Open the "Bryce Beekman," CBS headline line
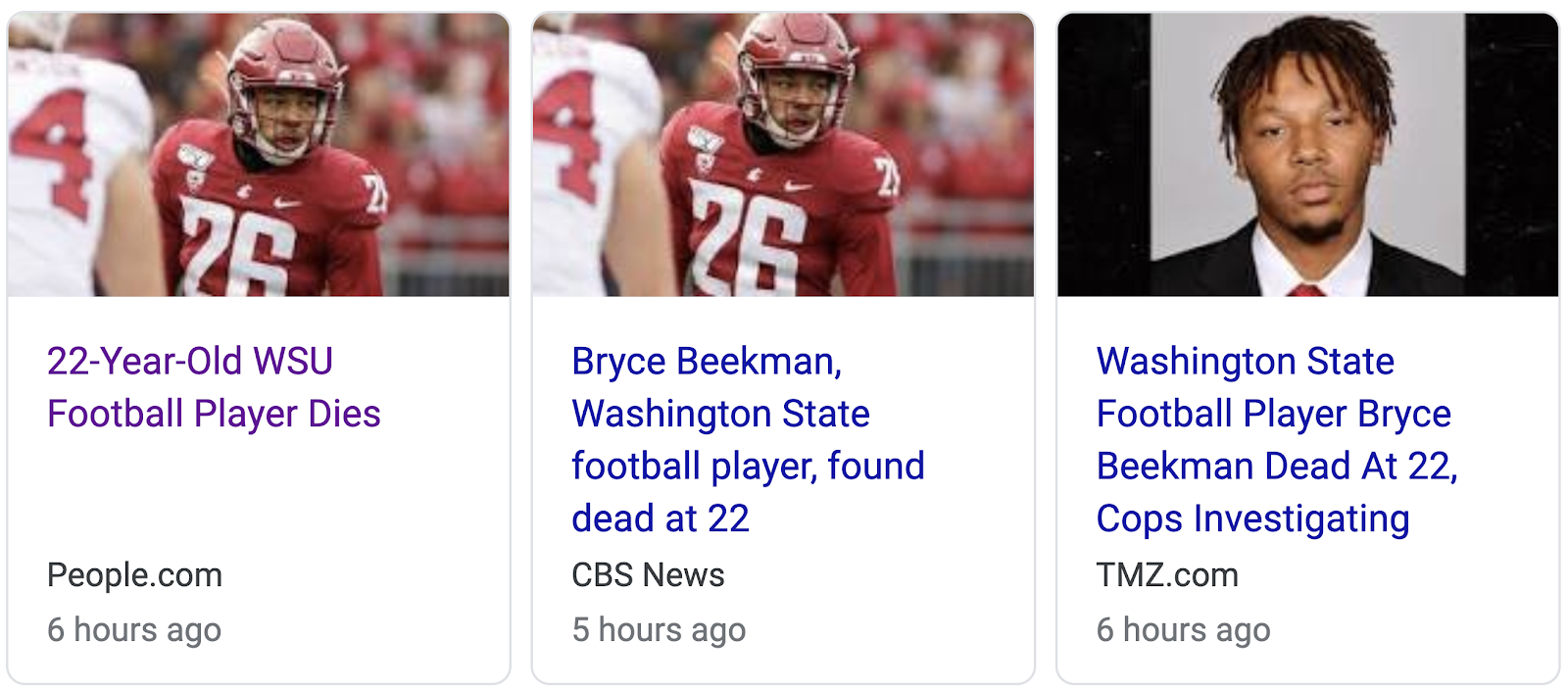This screenshot has height=690, width=1568. [x=707, y=362]
